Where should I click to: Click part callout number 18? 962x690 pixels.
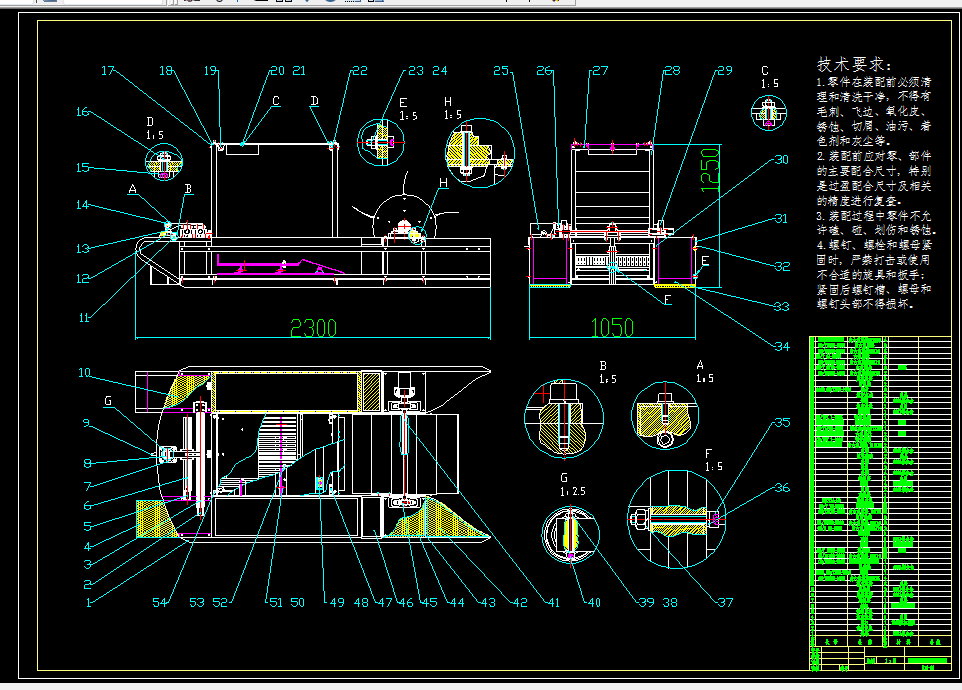(166, 71)
